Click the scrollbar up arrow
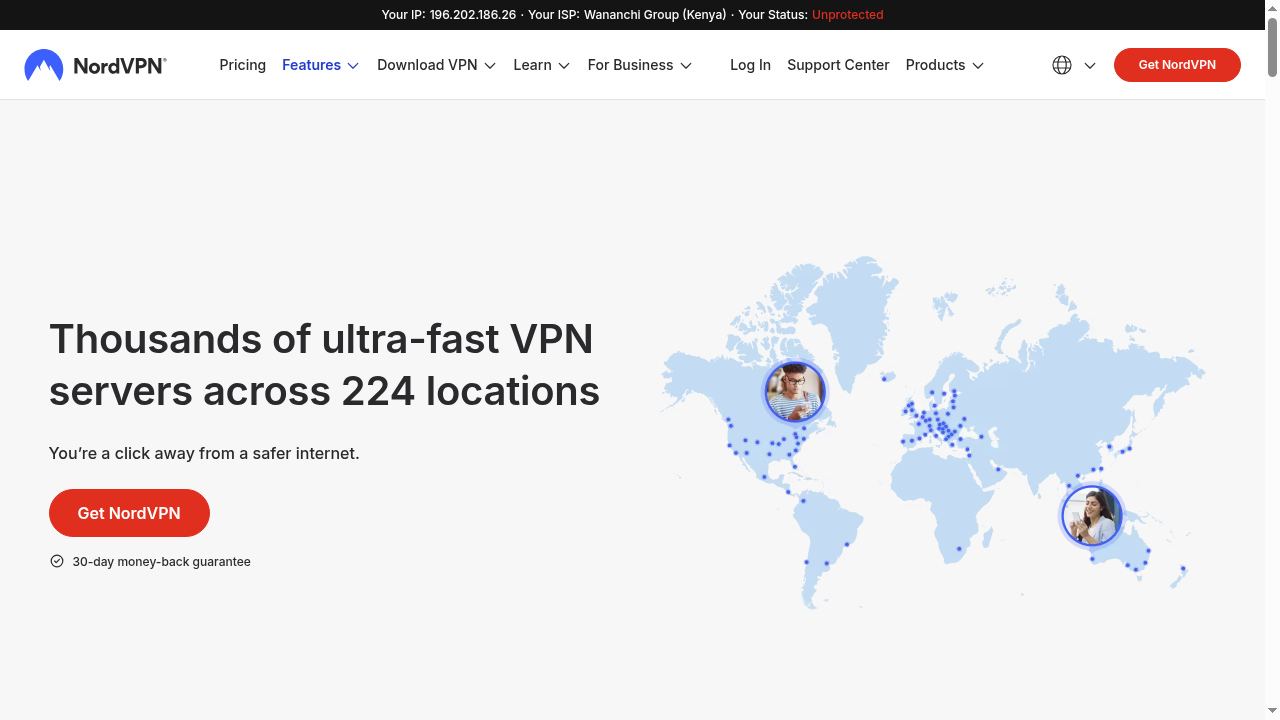This screenshot has height=720, width=1280. tap(1272, 7)
